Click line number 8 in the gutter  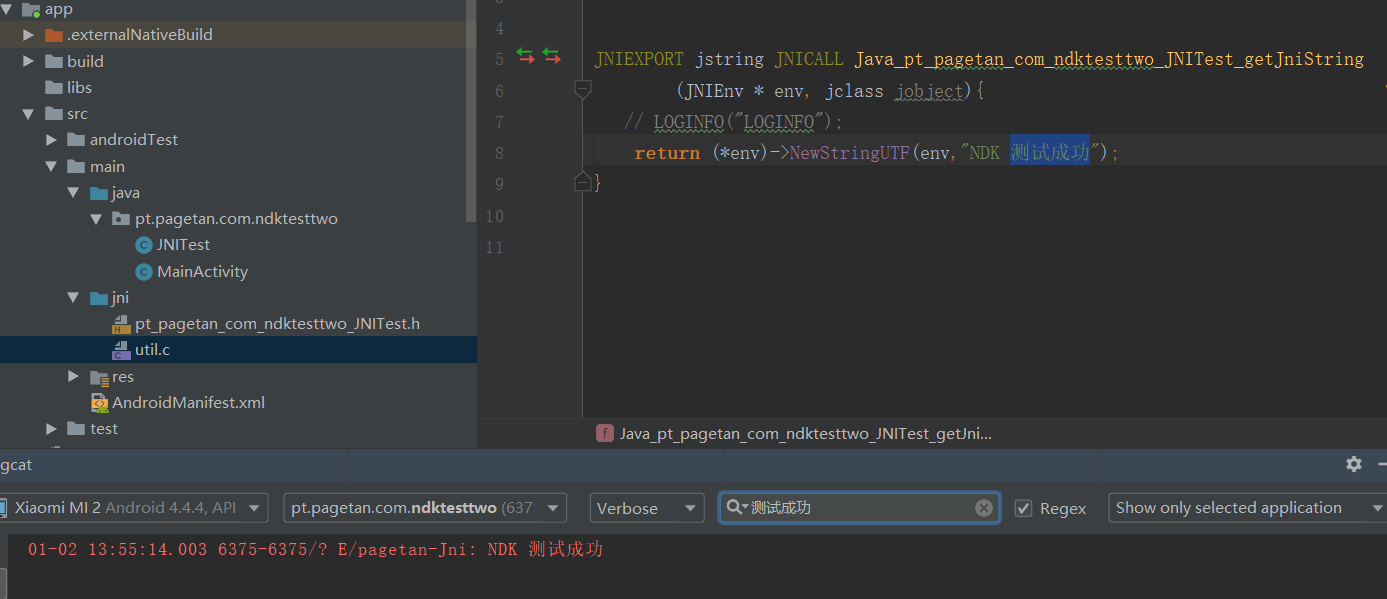(499, 153)
